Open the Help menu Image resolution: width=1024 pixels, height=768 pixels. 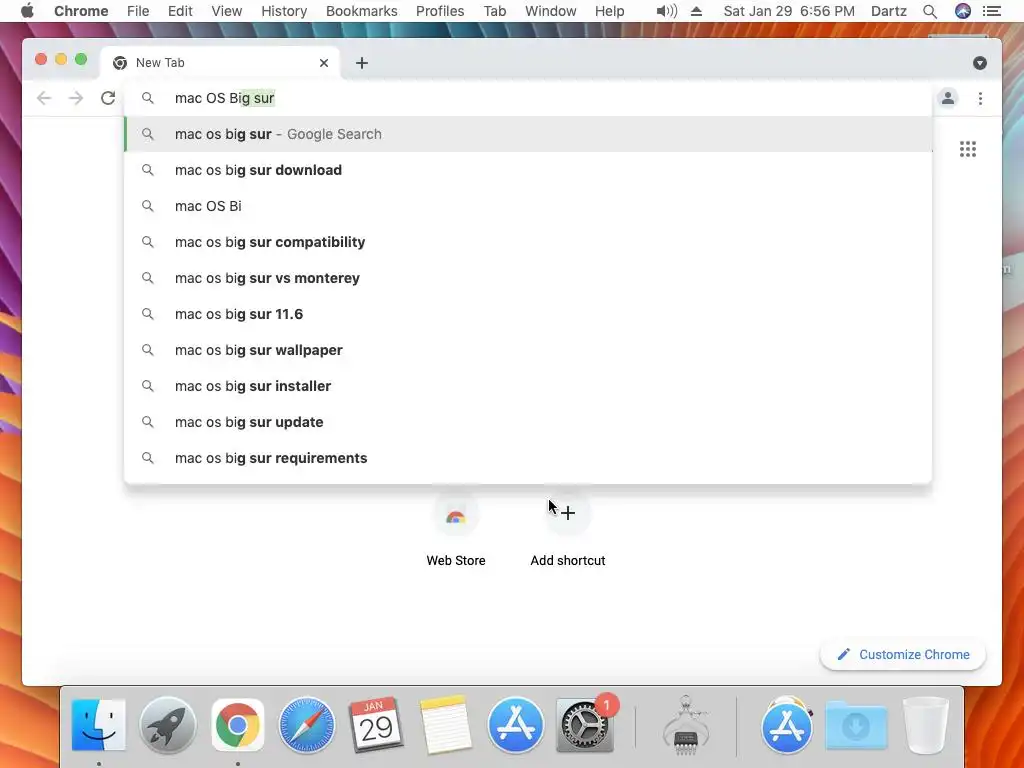point(609,11)
